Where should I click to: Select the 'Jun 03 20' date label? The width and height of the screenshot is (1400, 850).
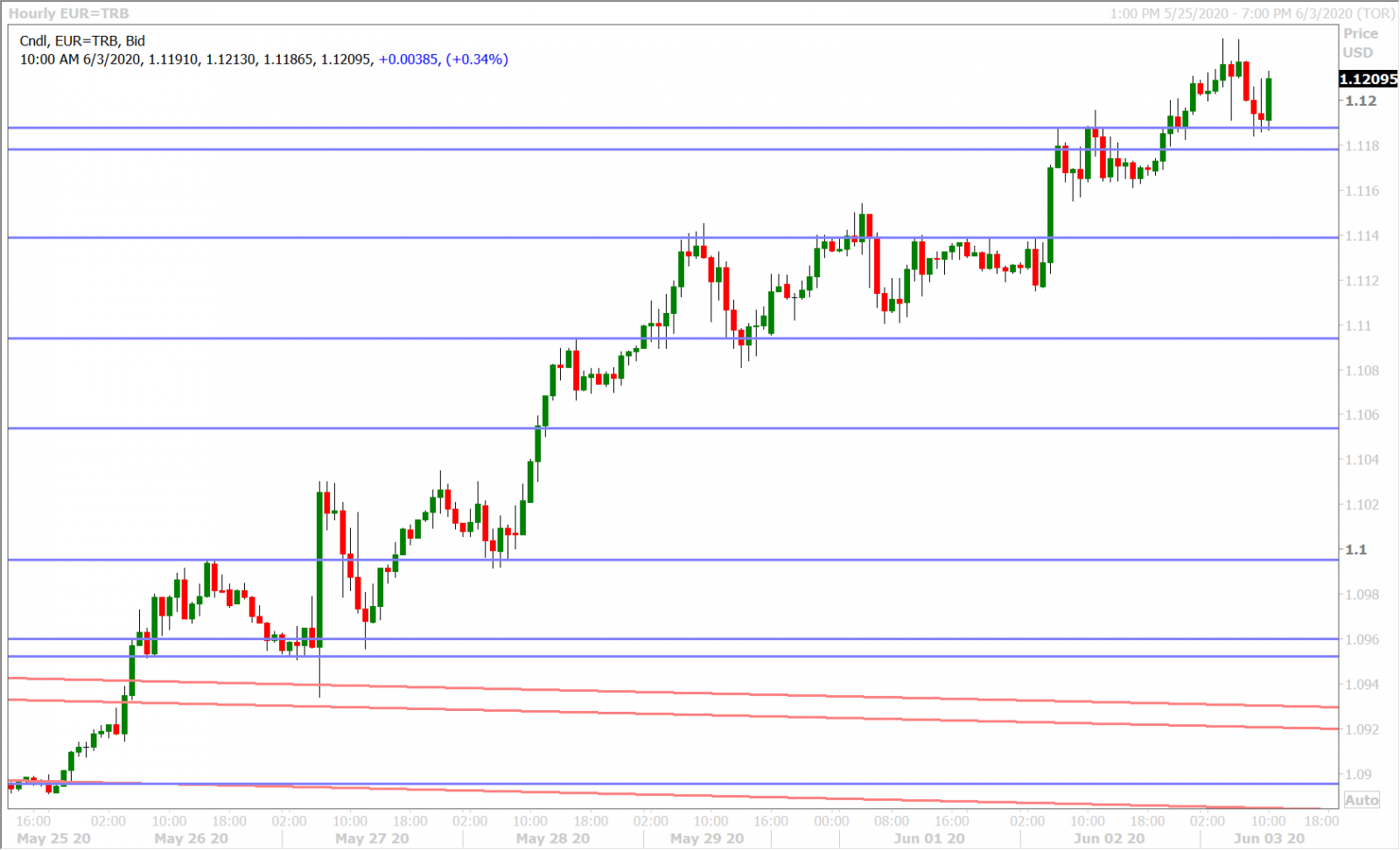tap(1269, 839)
